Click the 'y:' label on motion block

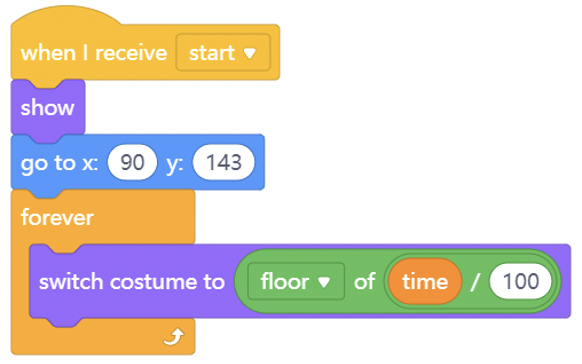click(174, 164)
